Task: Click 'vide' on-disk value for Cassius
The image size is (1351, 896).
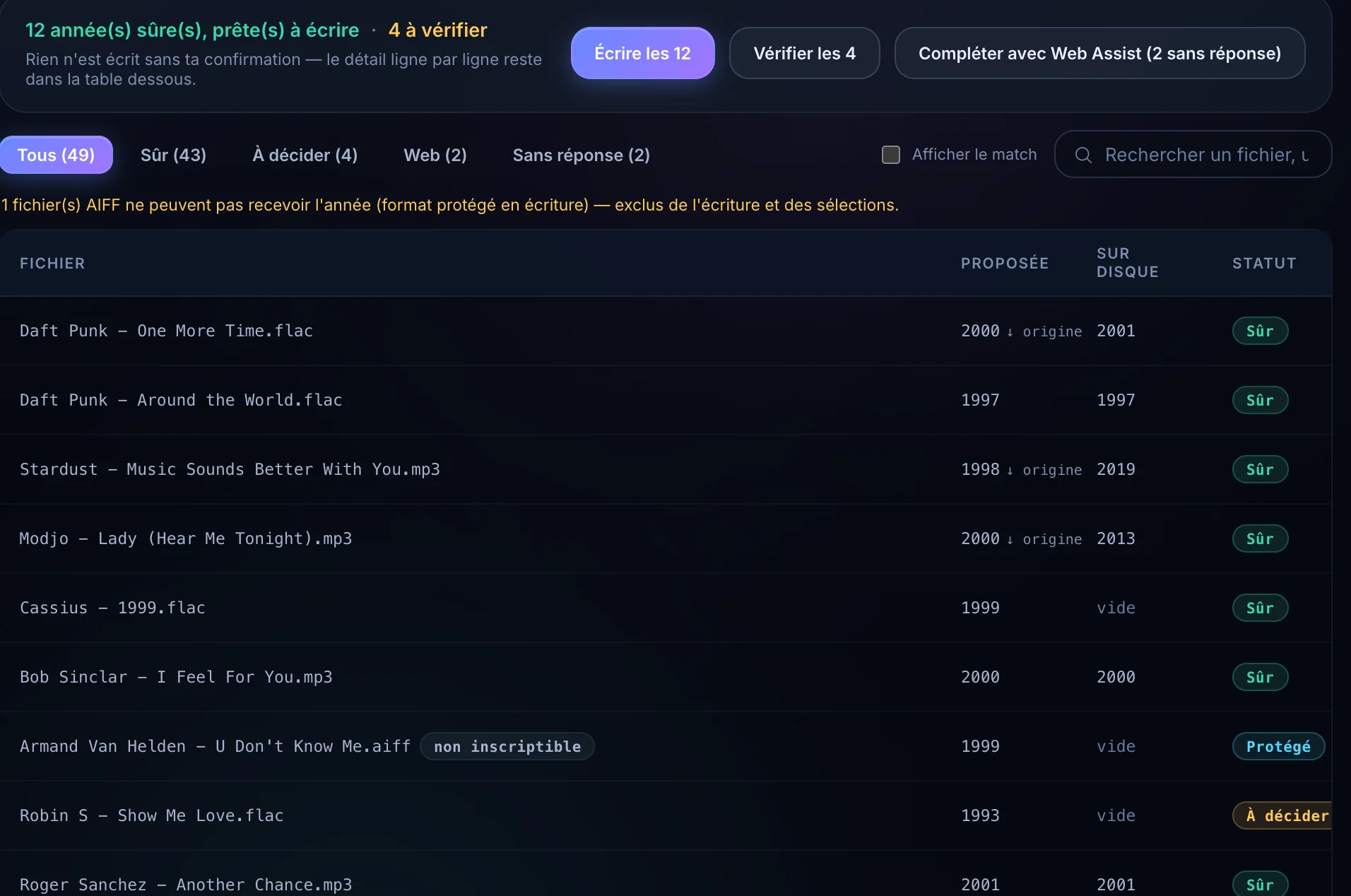Action: tap(1116, 608)
